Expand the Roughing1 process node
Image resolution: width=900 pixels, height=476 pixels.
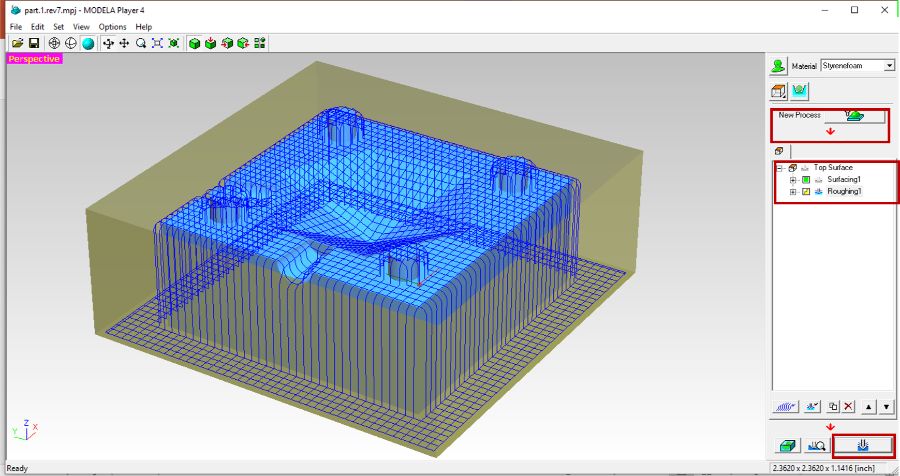click(793, 192)
